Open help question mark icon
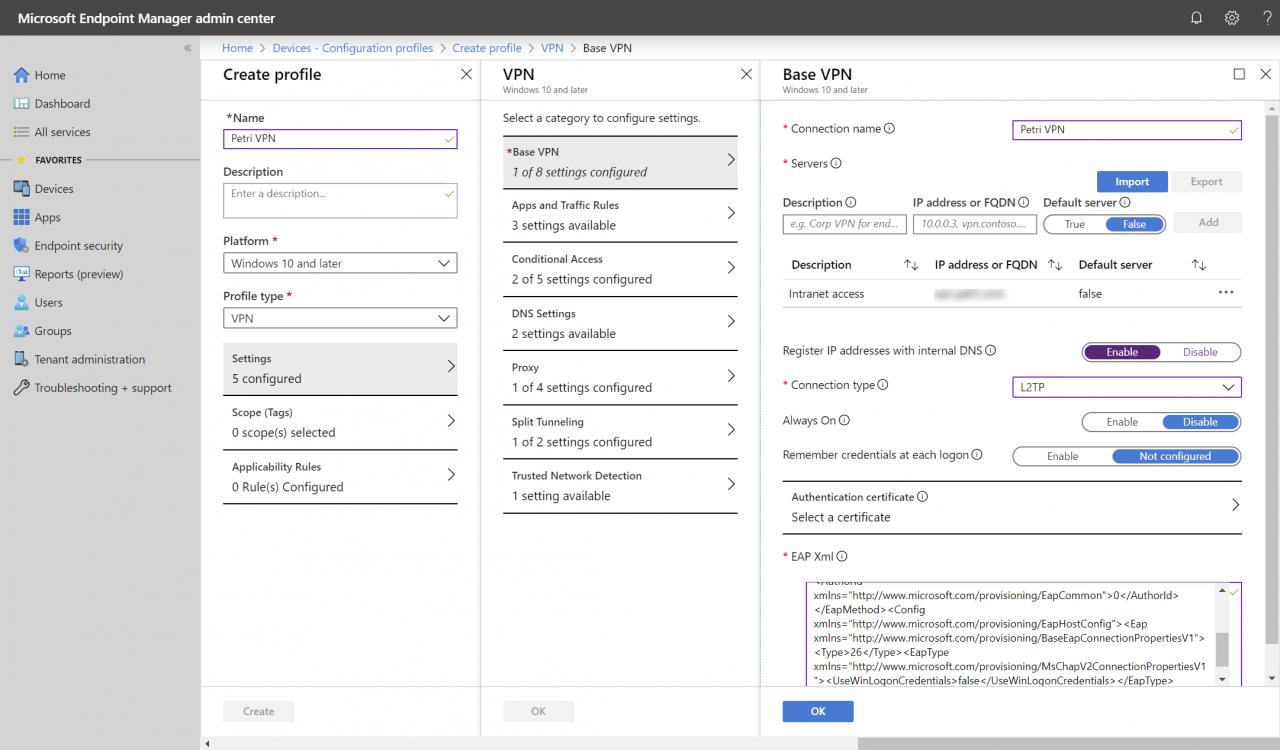The image size is (1280, 750). [x=1267, y=18]
